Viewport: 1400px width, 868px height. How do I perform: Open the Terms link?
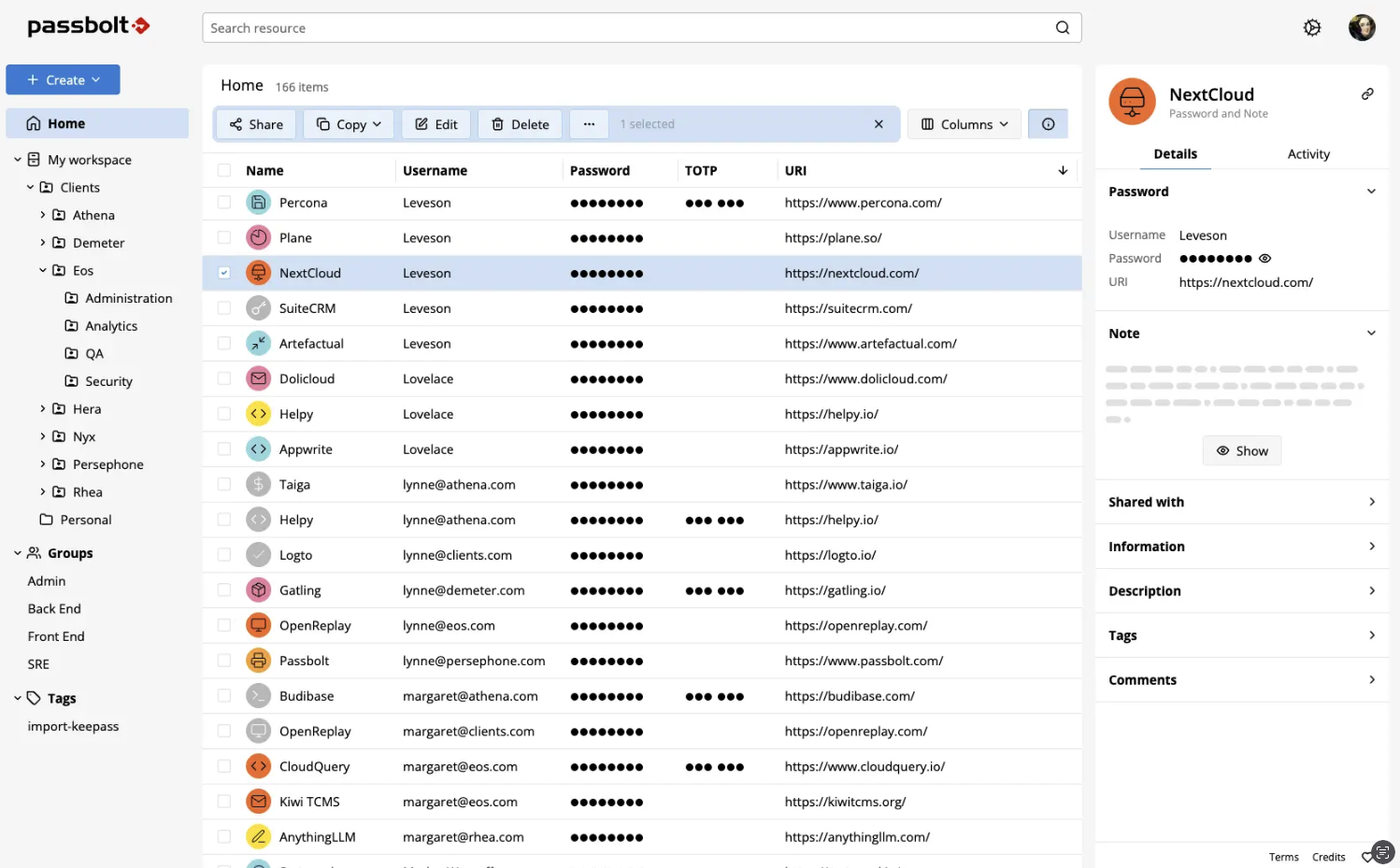point(1283,857)
